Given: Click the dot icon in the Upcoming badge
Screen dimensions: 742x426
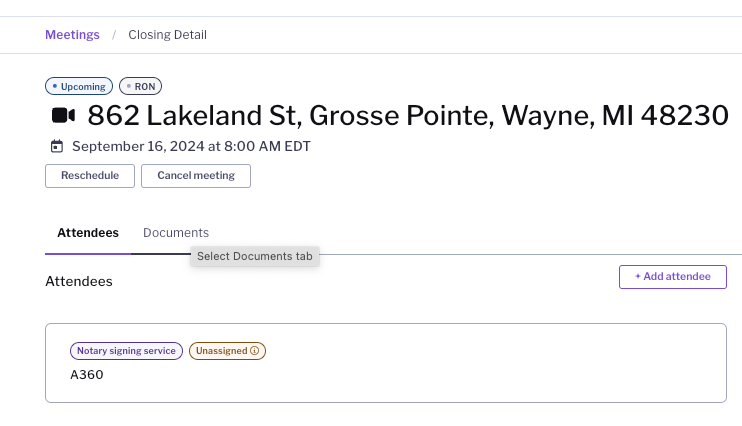Looking at the screenshot, I should (x=54, y=87).
